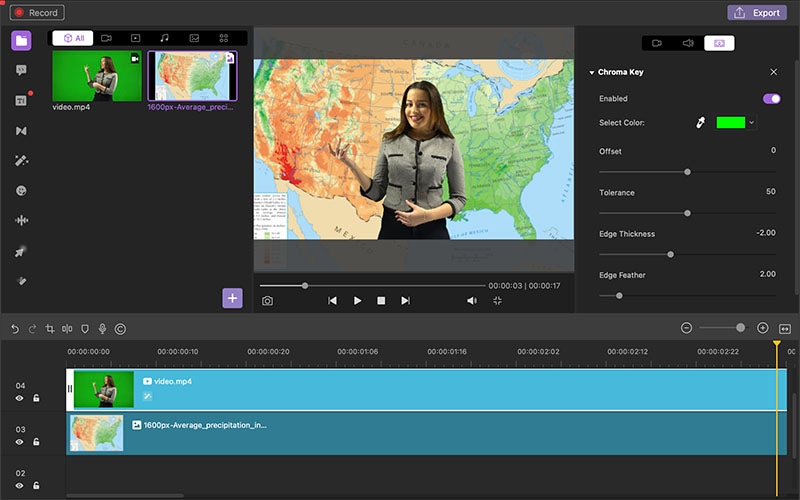Undo the last edit
Screen dimensions: 800x500
point(15,329)
